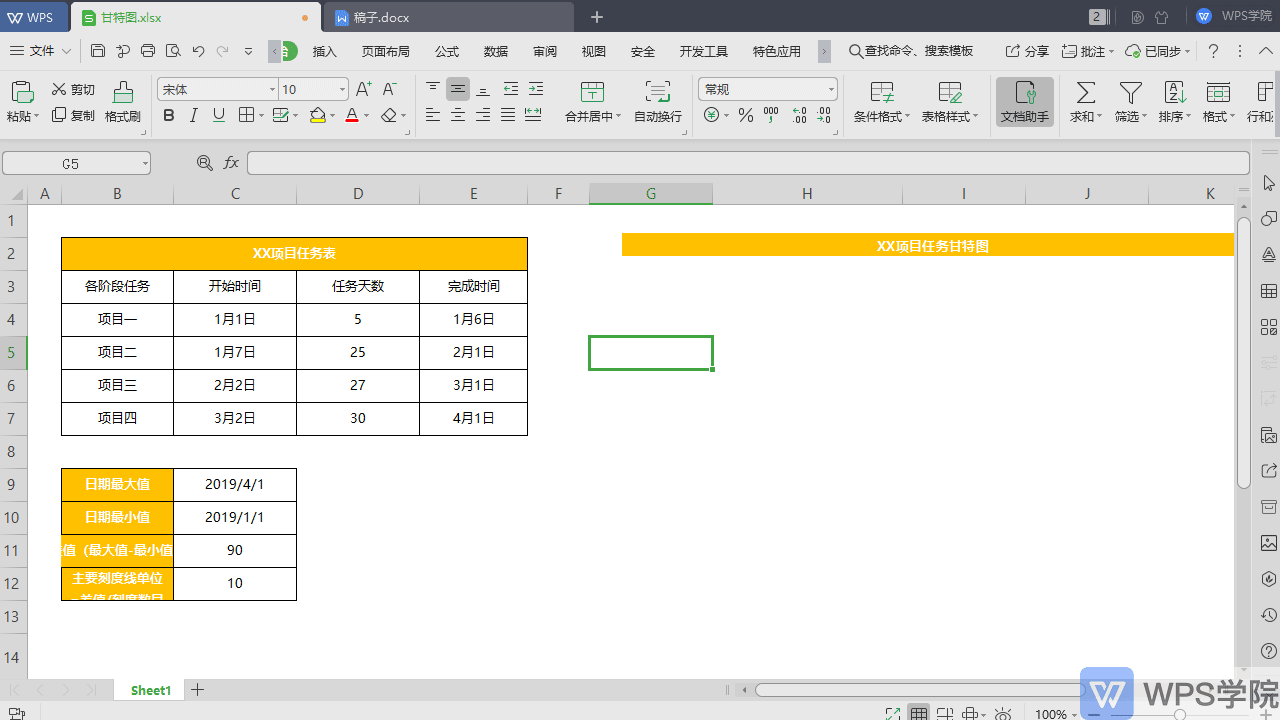Toggle Italic formatting
Viewport: 1280px width, 720px height.
[x=194, y=116]
